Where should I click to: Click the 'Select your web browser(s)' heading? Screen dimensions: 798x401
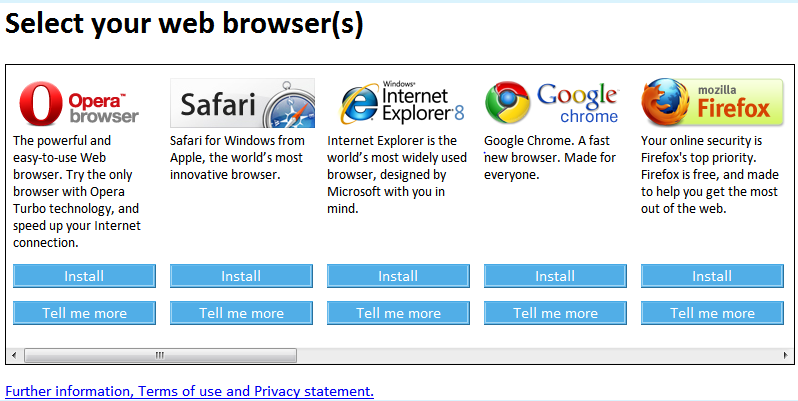tap(184, 23)
